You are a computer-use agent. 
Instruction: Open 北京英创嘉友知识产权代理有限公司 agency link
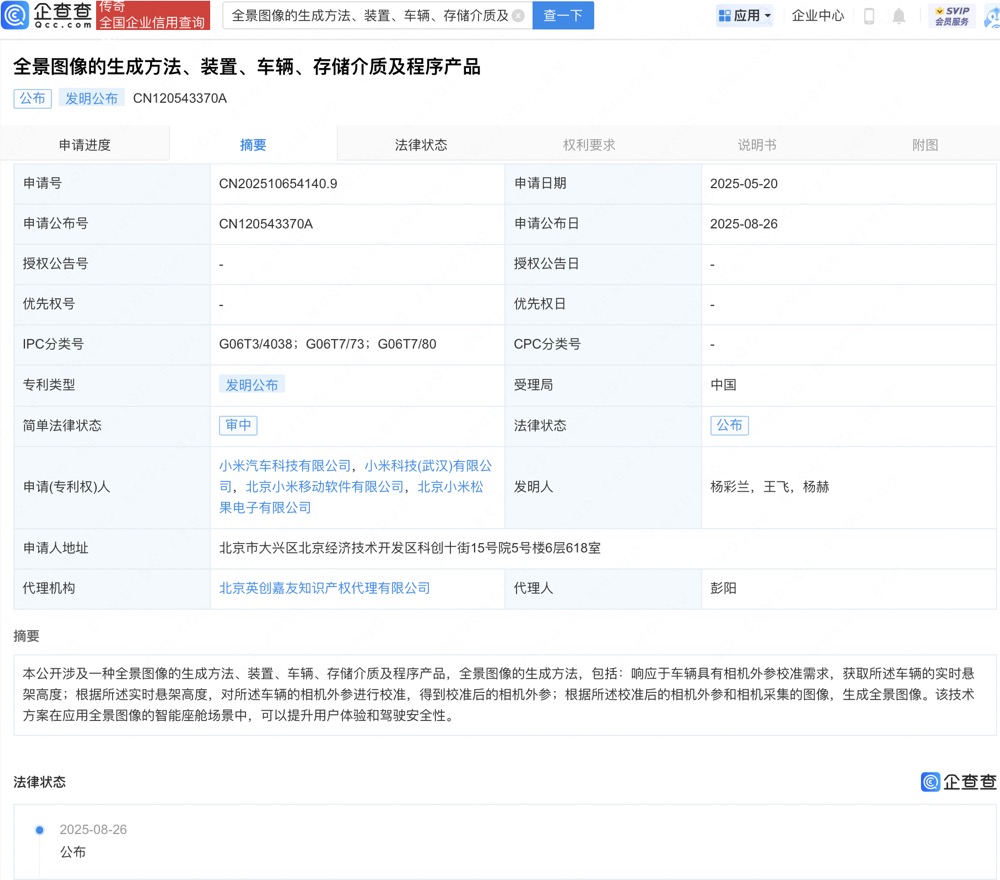tap(325, 588)
